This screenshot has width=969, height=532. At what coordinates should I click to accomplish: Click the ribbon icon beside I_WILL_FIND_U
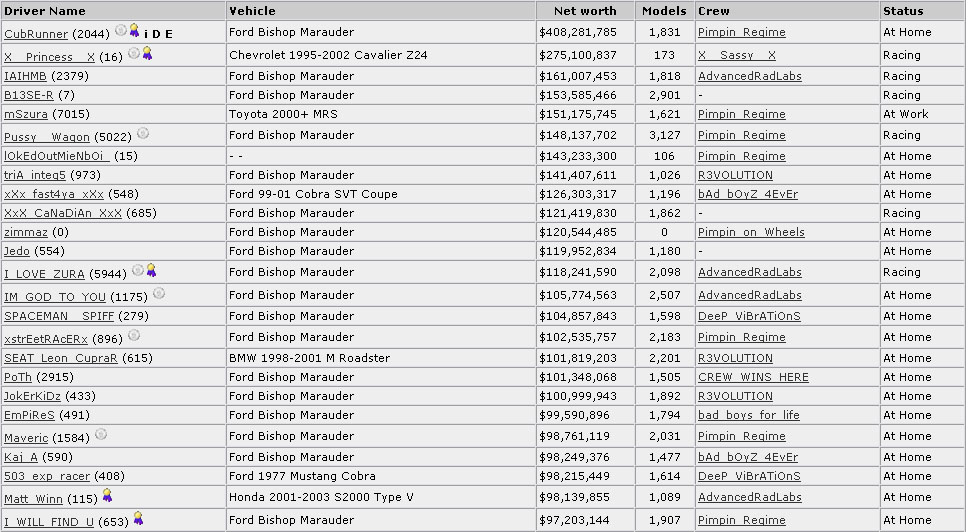tap(138, 518)
